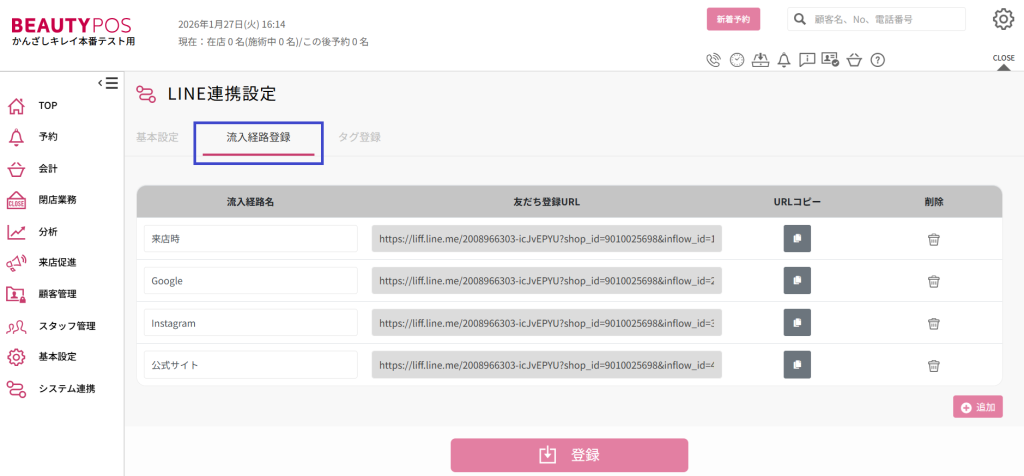Click the customer ID card icon
The width and height of the screenshot is (1024, 476).
pos(830,60)
